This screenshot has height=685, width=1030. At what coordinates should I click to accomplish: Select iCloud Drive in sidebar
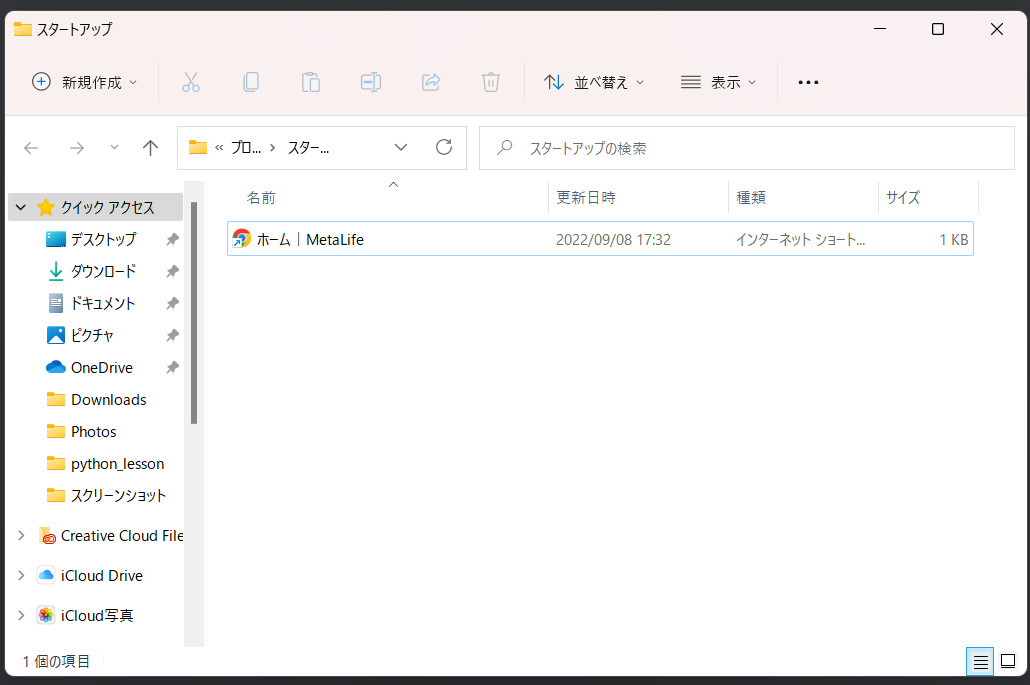(102, 576)
